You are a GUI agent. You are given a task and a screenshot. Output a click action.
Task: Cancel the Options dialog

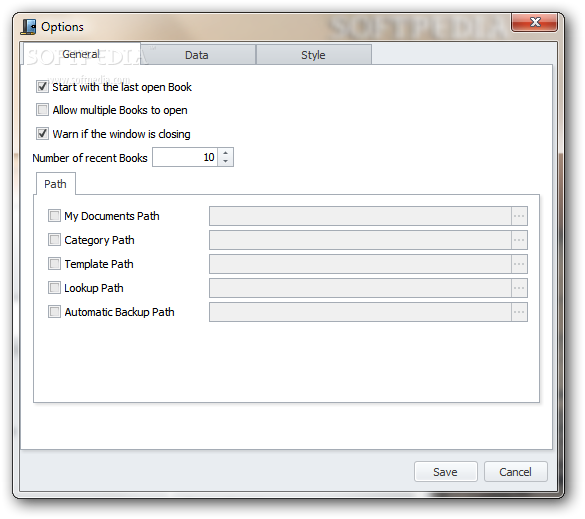pyautogui.click(x=516, y=472)
